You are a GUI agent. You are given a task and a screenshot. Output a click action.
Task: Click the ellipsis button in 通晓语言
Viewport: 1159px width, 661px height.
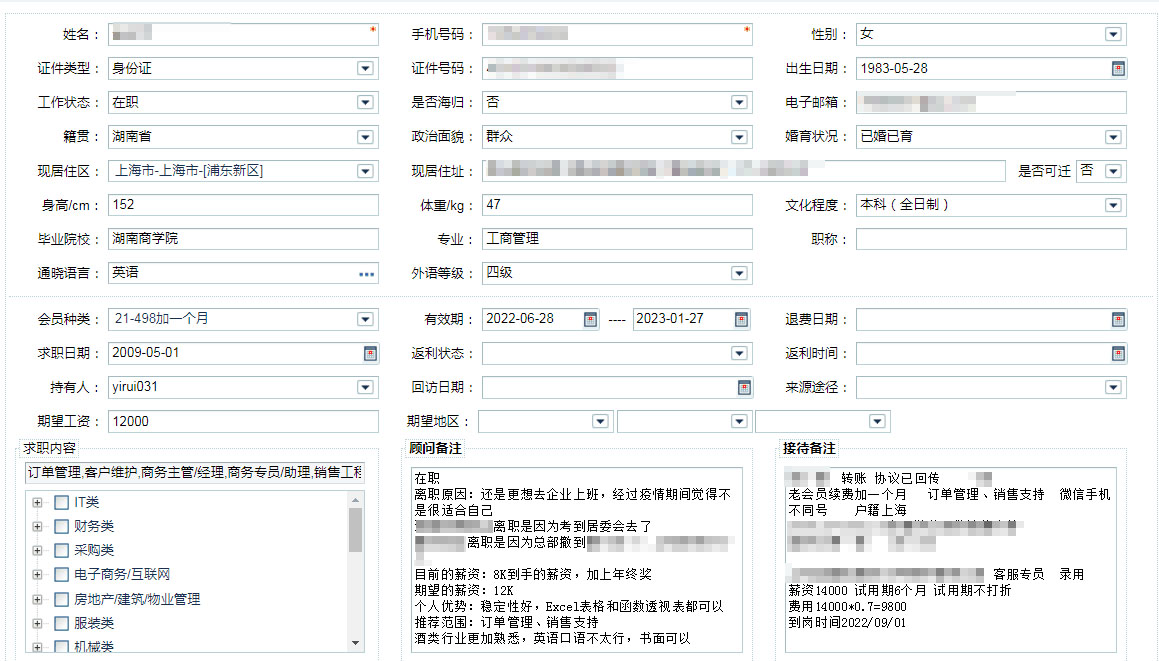[366, 274]
